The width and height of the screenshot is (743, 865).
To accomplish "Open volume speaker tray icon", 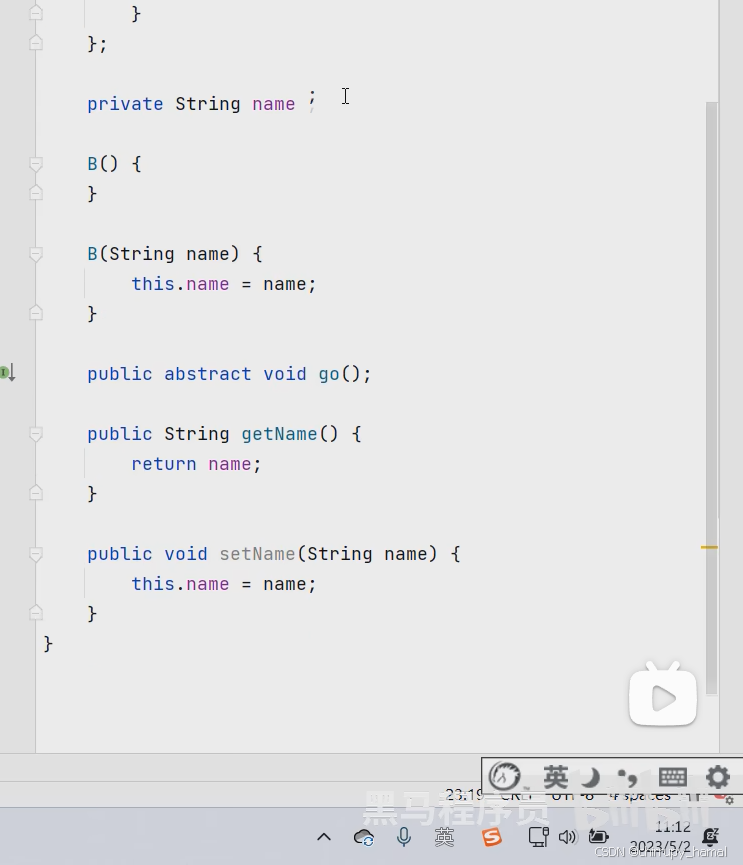I will [567, 837].
